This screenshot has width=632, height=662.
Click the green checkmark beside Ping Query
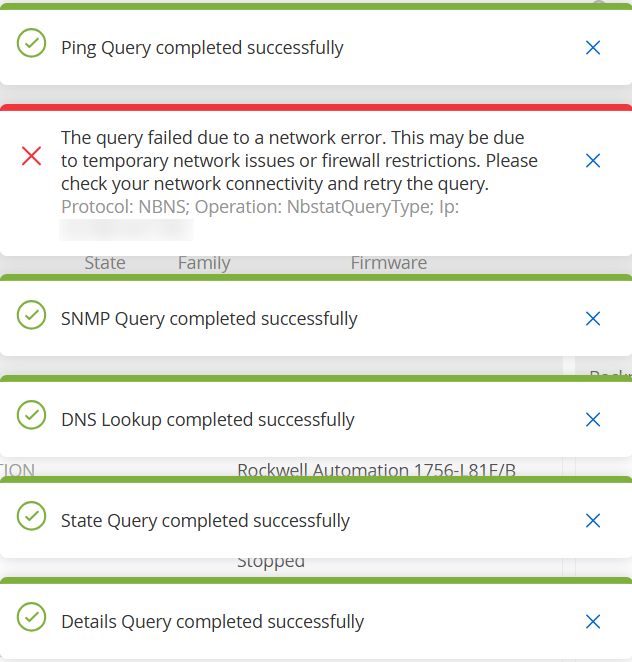32,42
